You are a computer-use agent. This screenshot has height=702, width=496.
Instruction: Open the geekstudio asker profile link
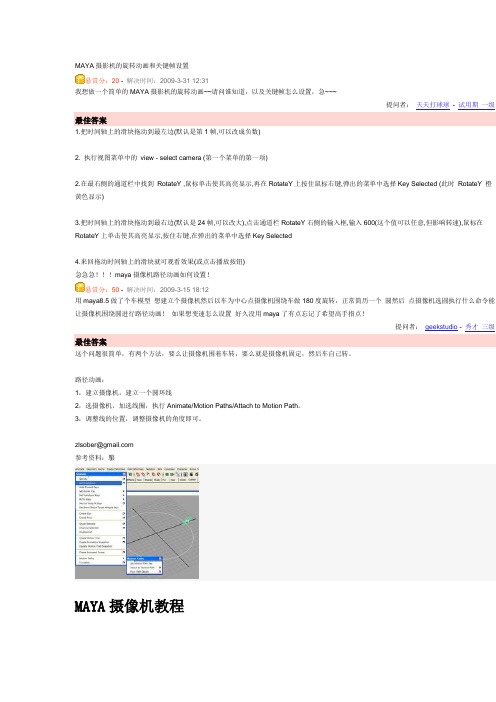(x=441, y=326)
